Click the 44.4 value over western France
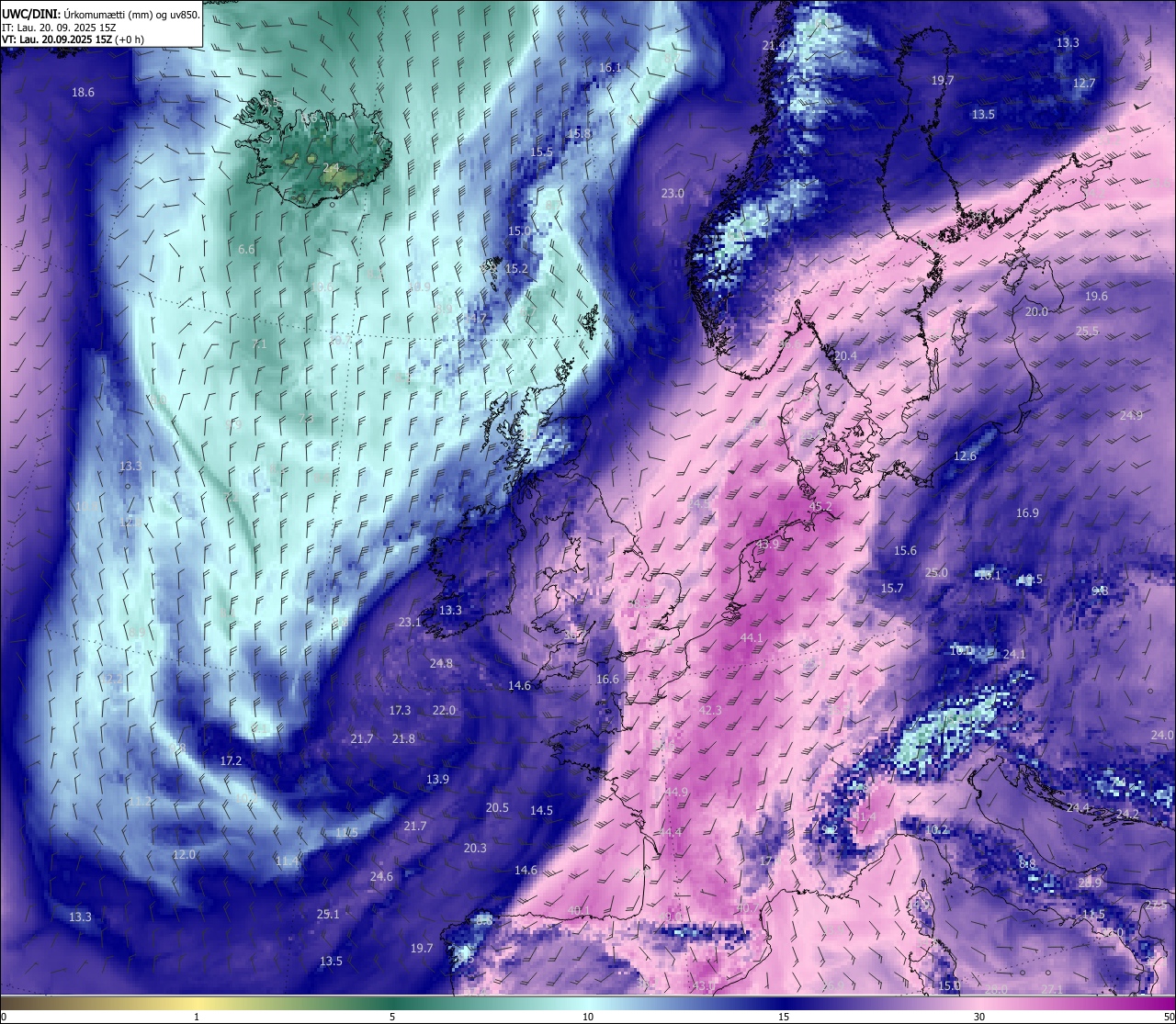Viewport: 1176px width, 1024px height. coord(671,832)
